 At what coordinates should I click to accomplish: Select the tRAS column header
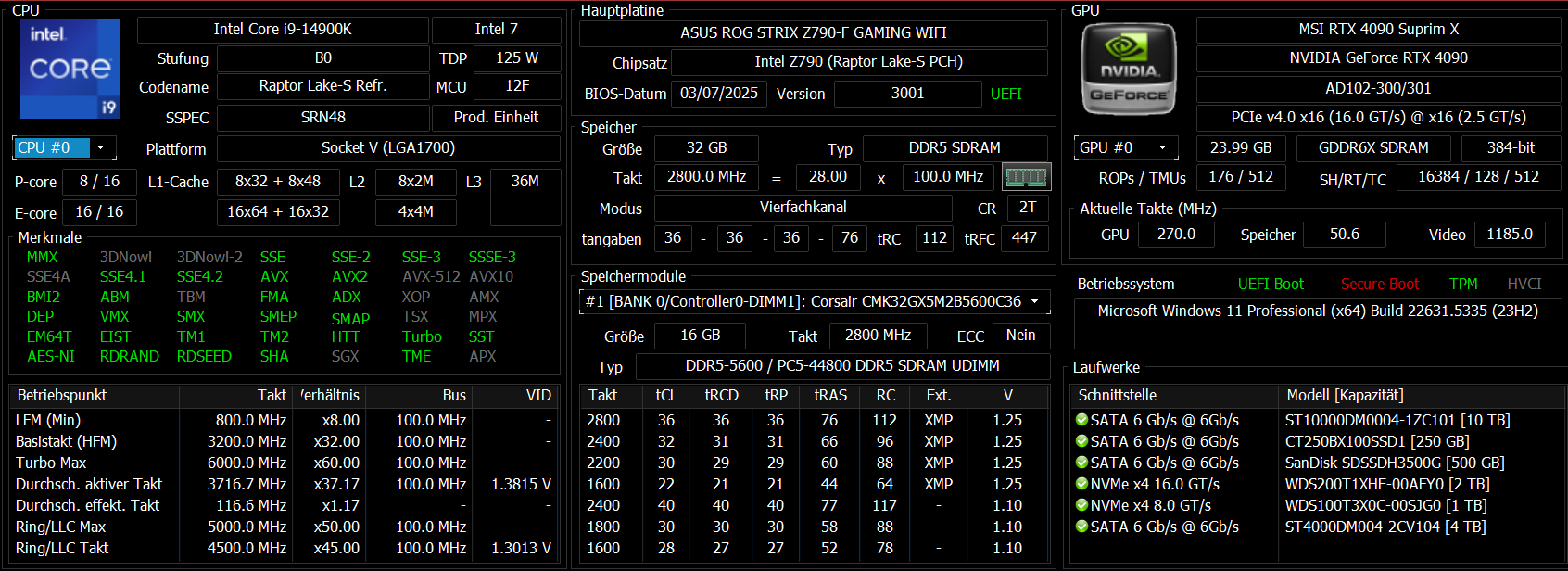pos(830,395)
